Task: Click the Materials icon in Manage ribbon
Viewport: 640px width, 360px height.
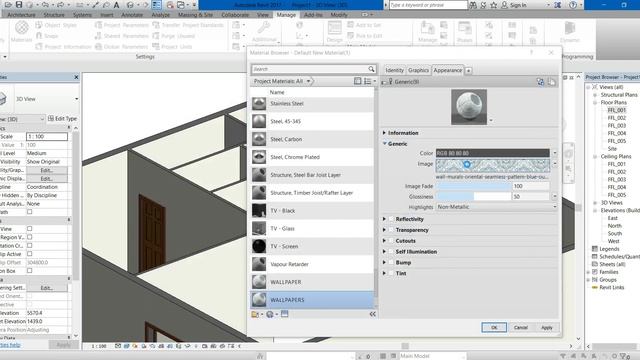Action: point(22,28)
